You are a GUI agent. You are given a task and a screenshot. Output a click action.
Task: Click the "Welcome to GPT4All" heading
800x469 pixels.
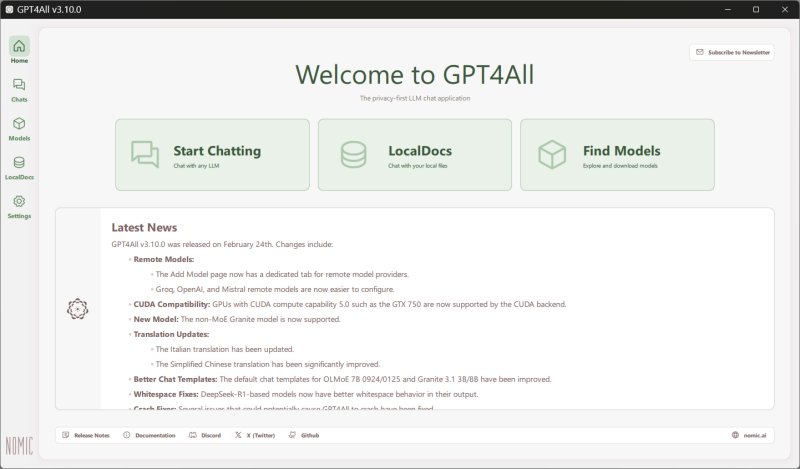pos(415,75)
